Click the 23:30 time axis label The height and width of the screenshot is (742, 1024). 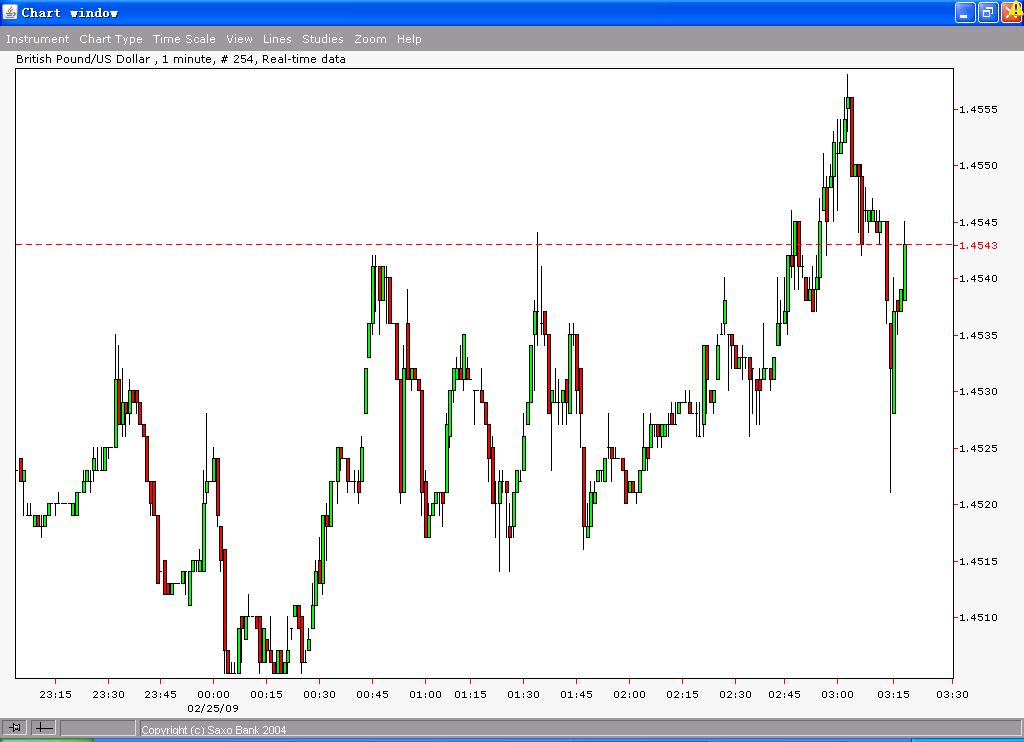108,694
